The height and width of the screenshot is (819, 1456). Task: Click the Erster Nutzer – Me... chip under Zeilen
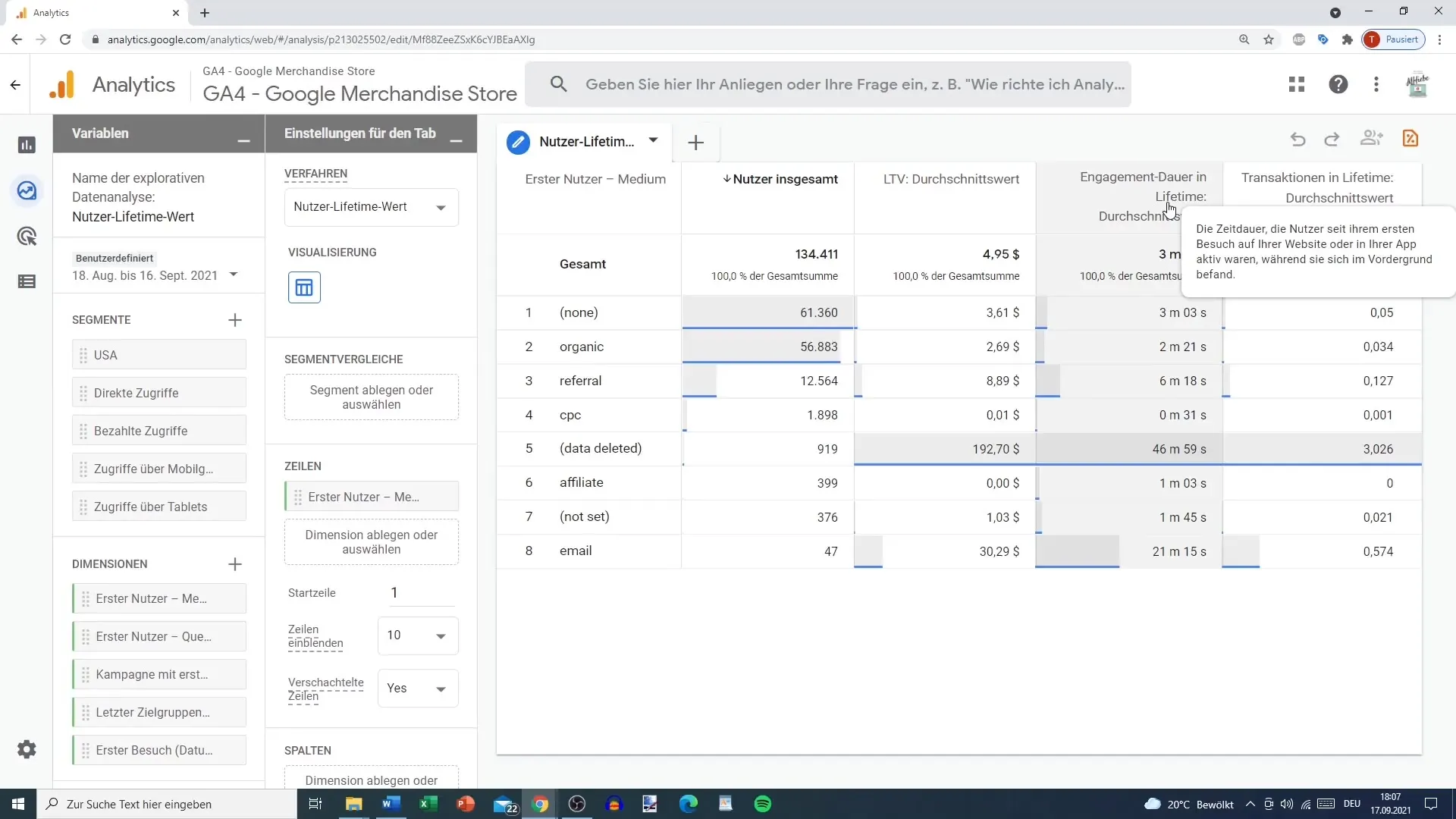point(372,497)
